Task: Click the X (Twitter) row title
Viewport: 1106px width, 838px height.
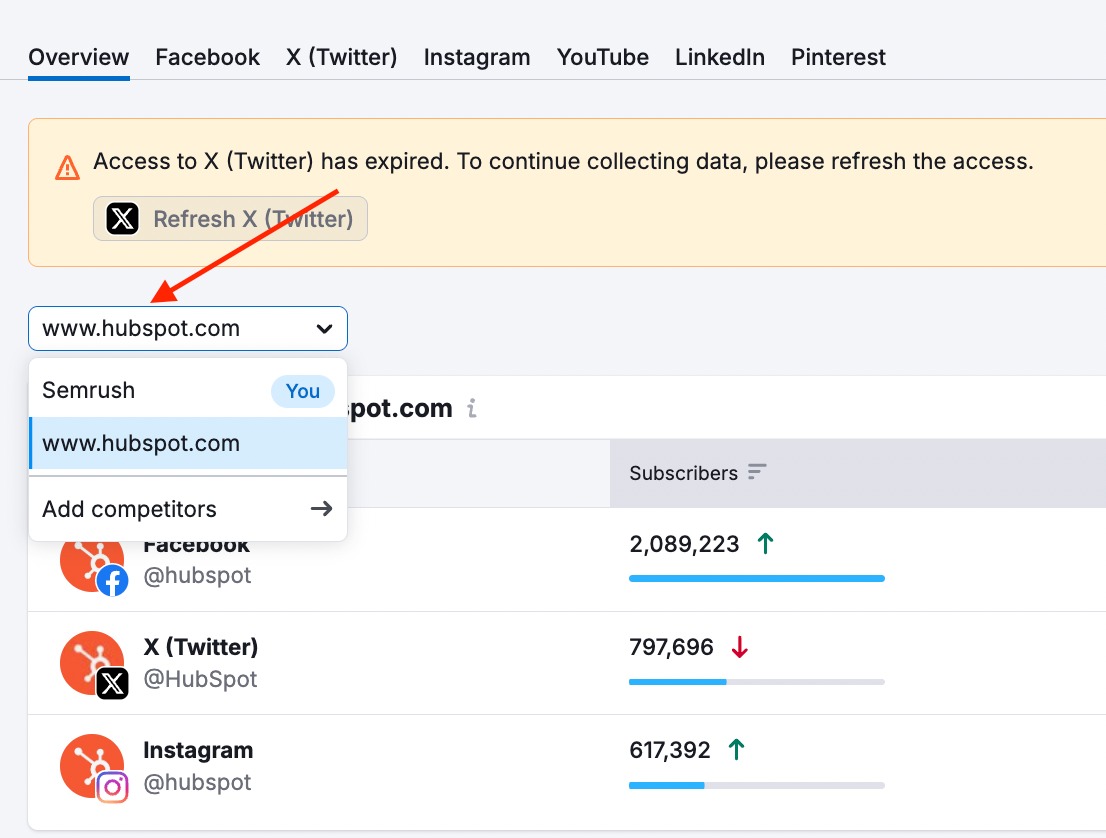Action: coord(201,647)
